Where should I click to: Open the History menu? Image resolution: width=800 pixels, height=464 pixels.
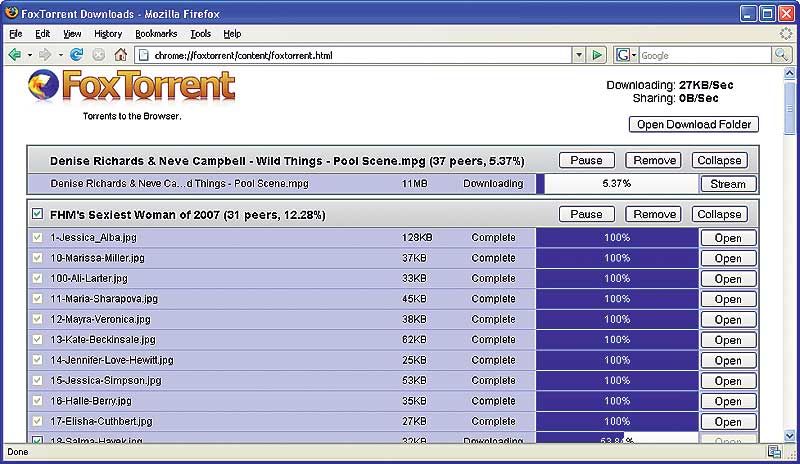(108, 34)
